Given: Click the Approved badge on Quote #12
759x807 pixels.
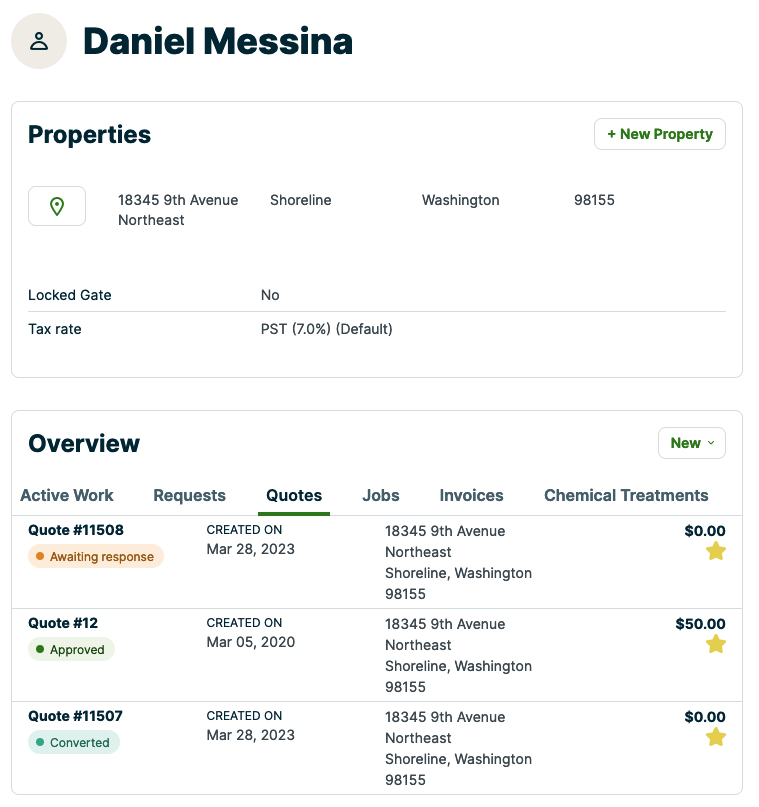Looking at the screenshot, I should tap(71, 649).
